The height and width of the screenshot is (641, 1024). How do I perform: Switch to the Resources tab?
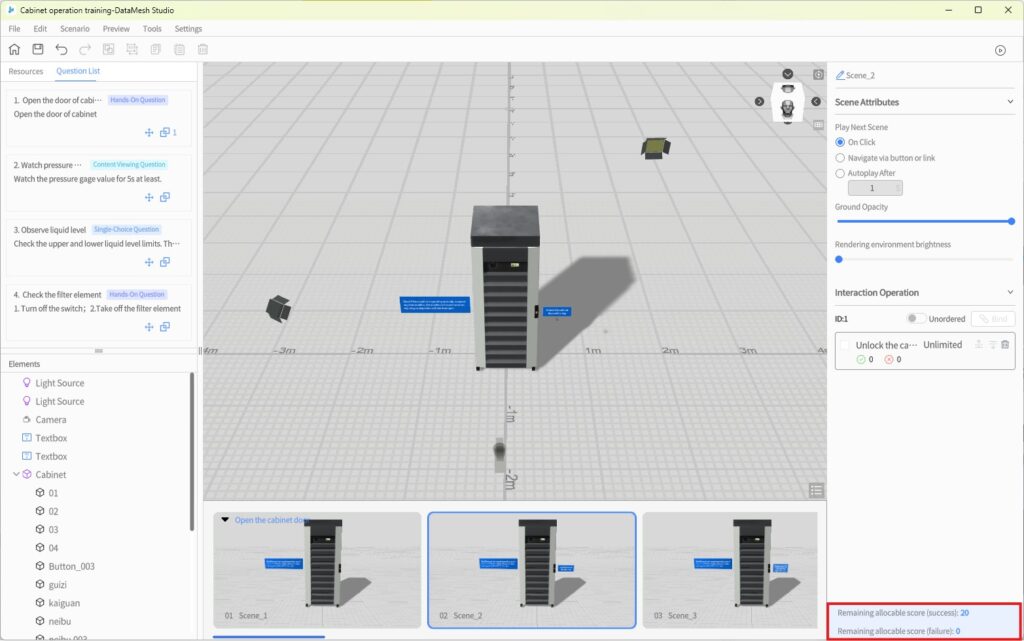click(26, 72)
